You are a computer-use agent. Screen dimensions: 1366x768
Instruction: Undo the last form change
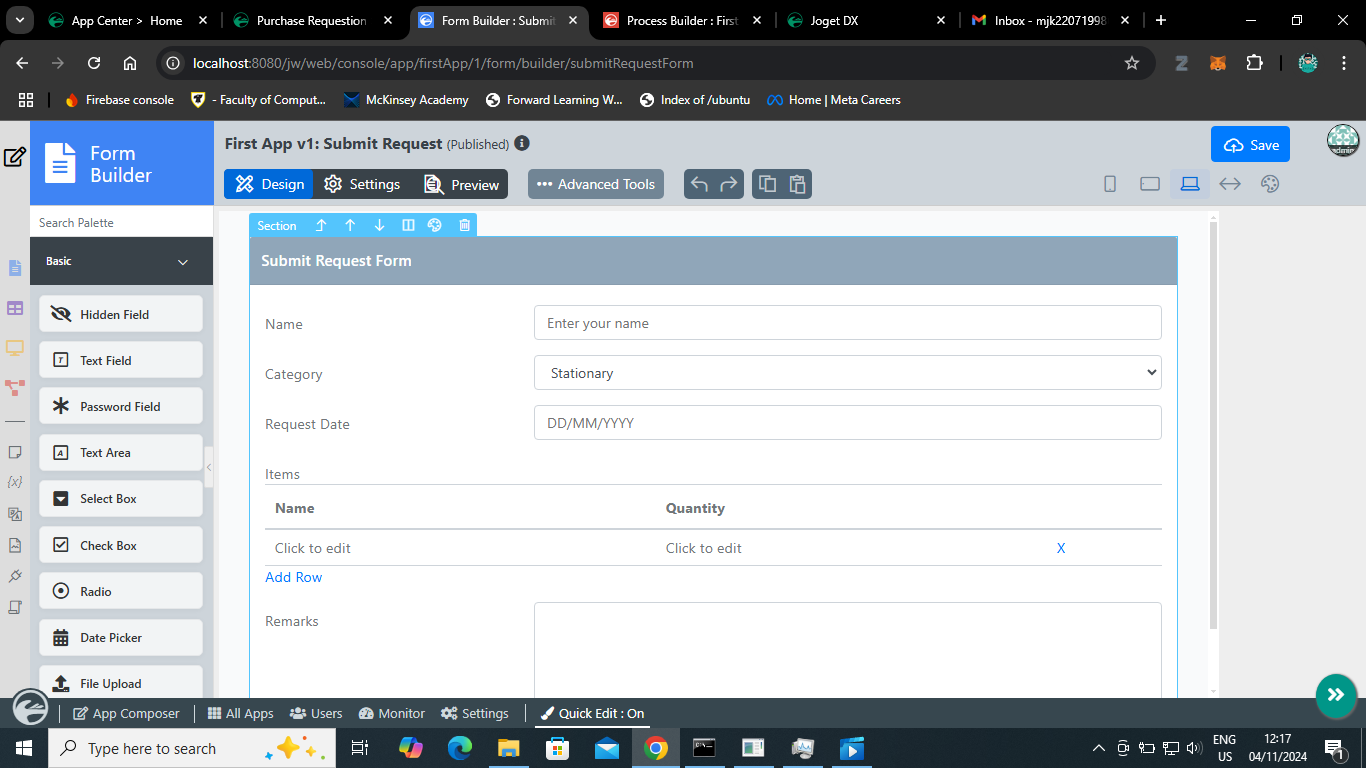(699, 184)
